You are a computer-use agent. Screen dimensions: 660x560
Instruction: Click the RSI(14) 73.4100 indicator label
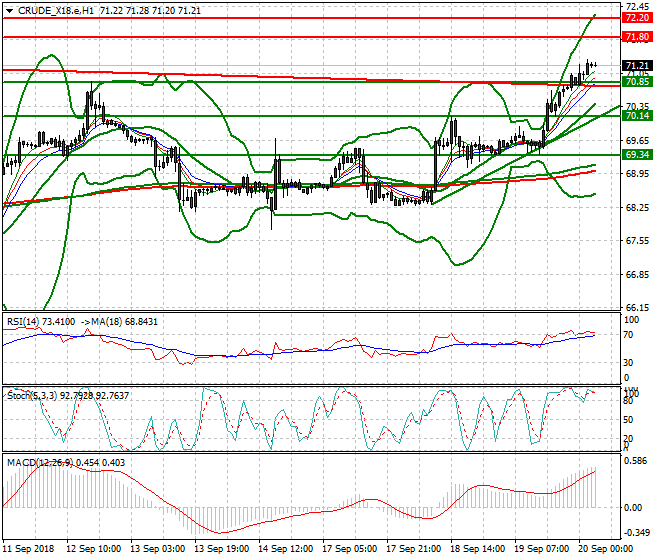point(41,322)
